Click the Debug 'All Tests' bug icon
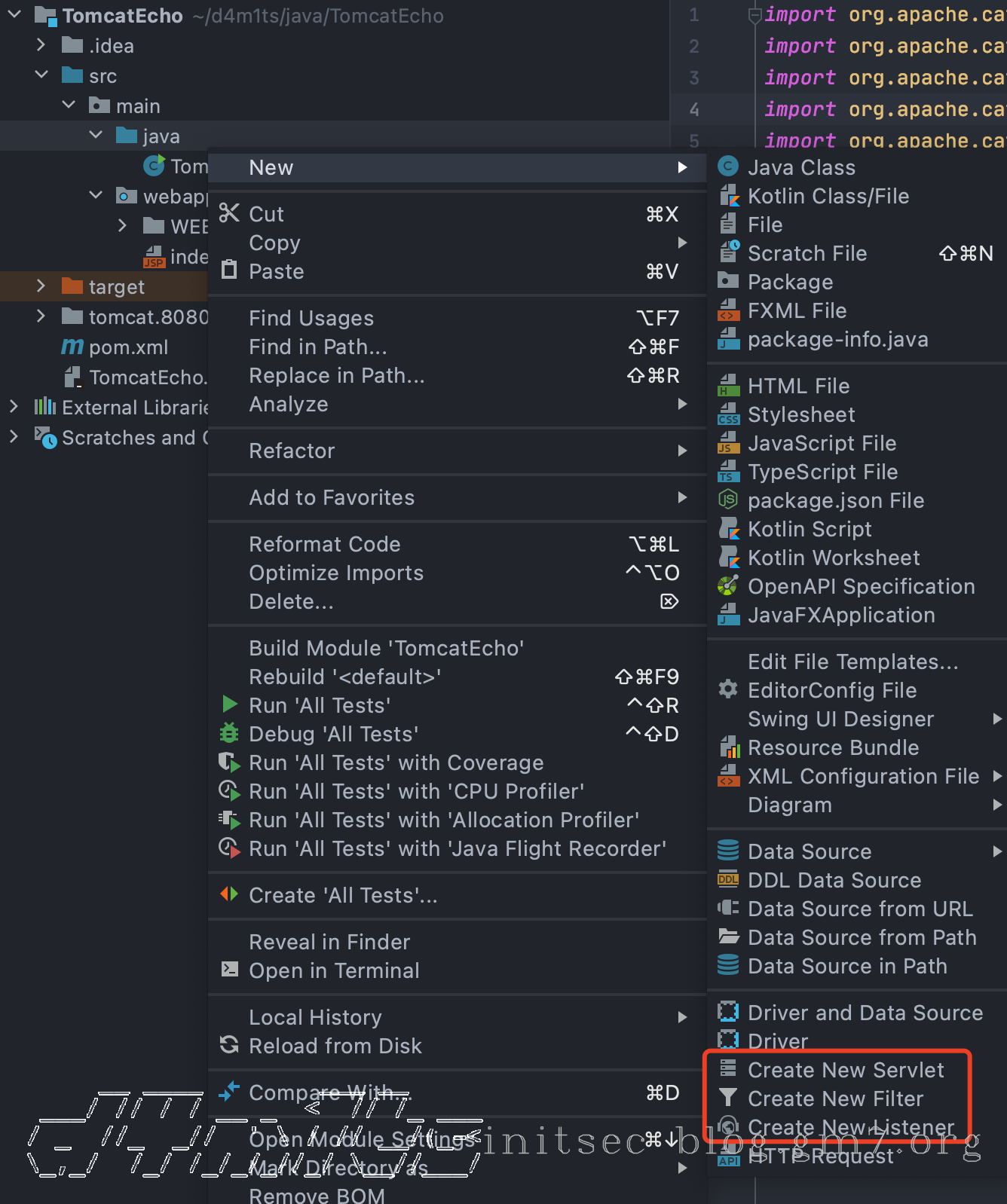This screenshot has width=1007, height=1204. click(x=229, y=734)
